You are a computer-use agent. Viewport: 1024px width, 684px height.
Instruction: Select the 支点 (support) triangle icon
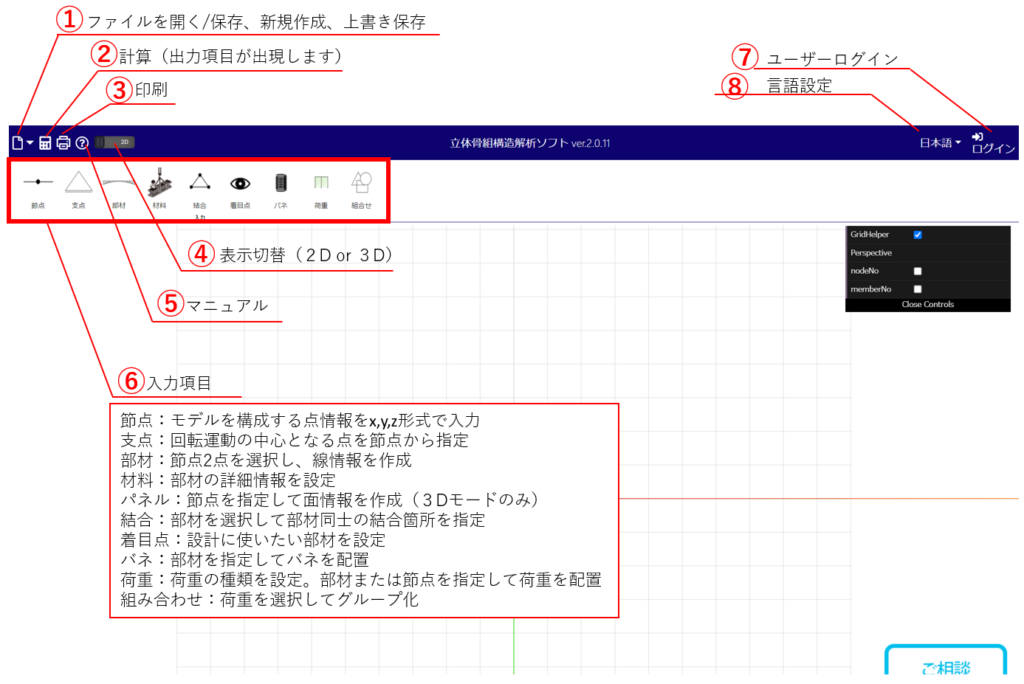[x=79, y=183]
